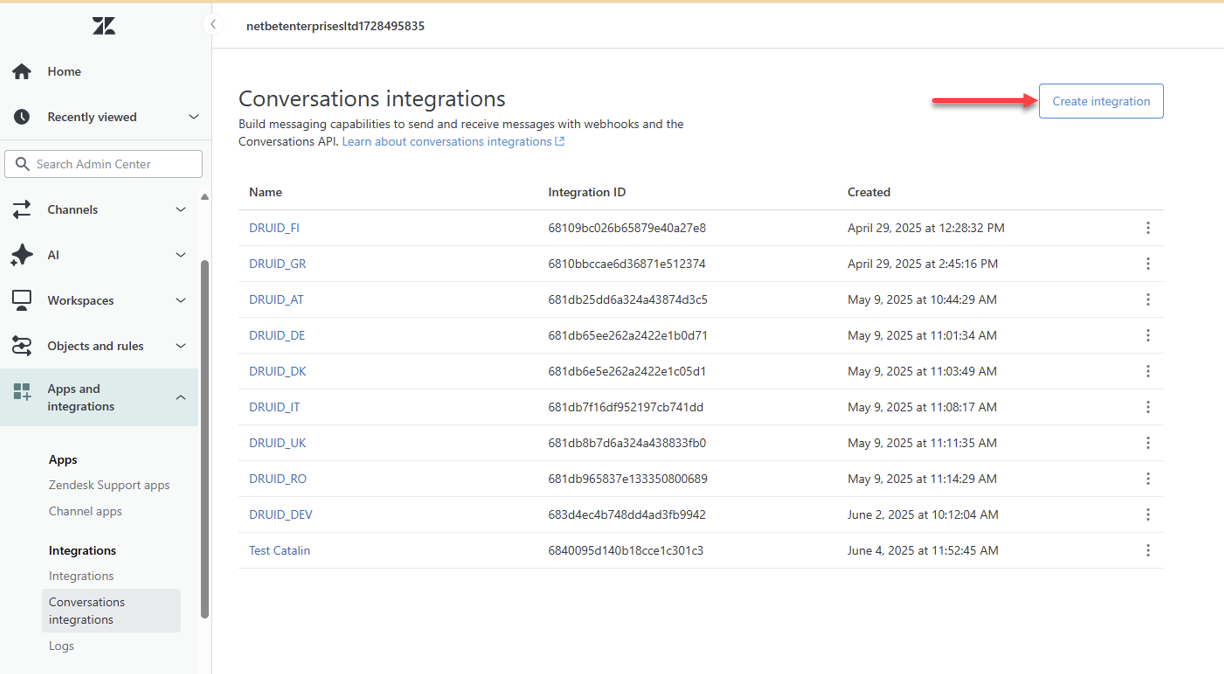Screen dimensions: 1224x674
Task: Open the DRUID_DE integration
Action: [277, 335]
